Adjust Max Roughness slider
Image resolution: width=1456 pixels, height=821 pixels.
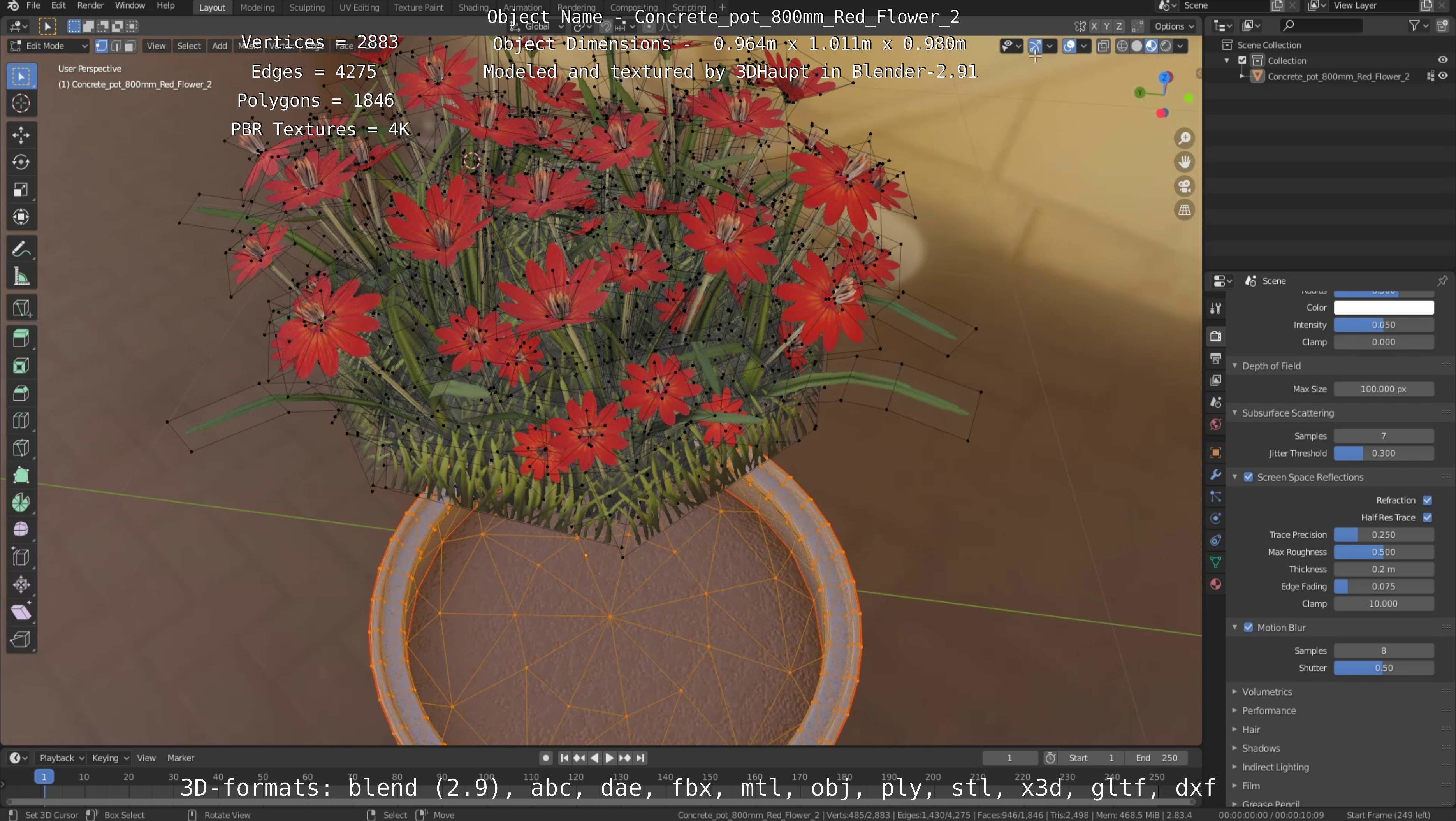coord(1384,552)
